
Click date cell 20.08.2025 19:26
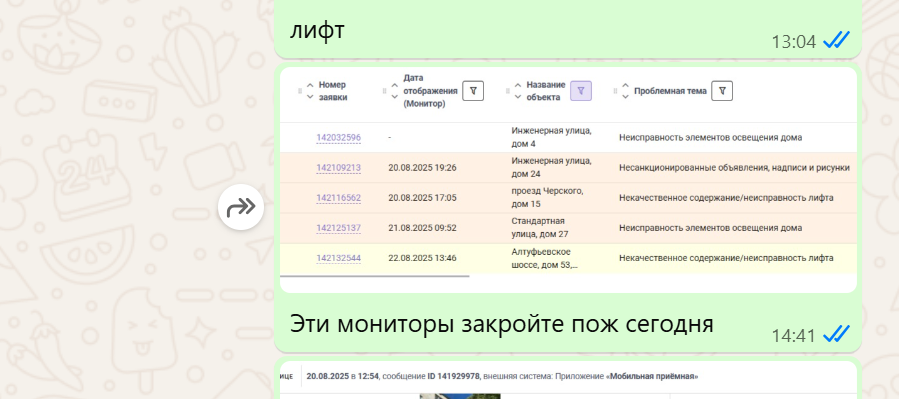point(422,168)
